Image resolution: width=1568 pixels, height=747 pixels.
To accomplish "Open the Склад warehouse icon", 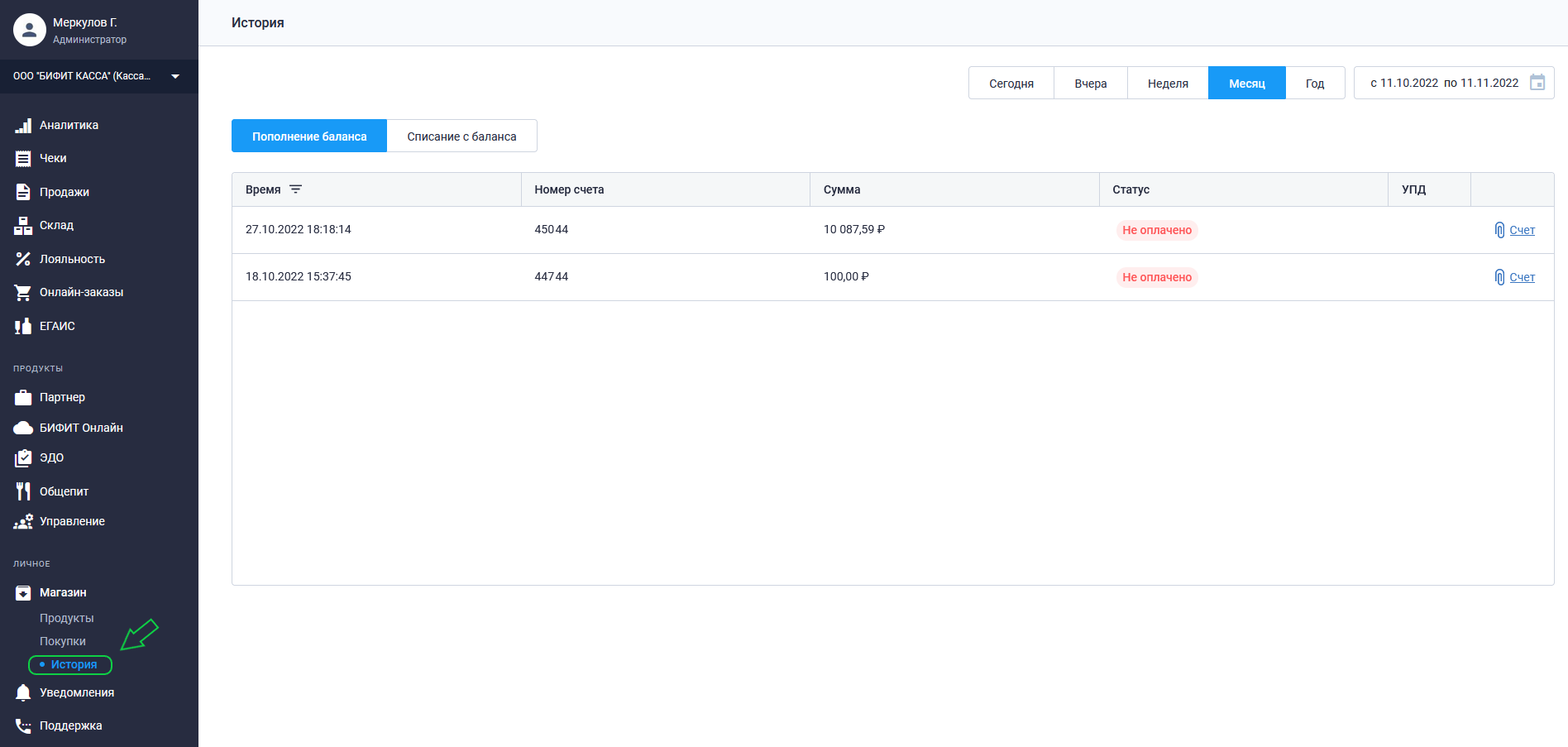I will click(23, 225).
